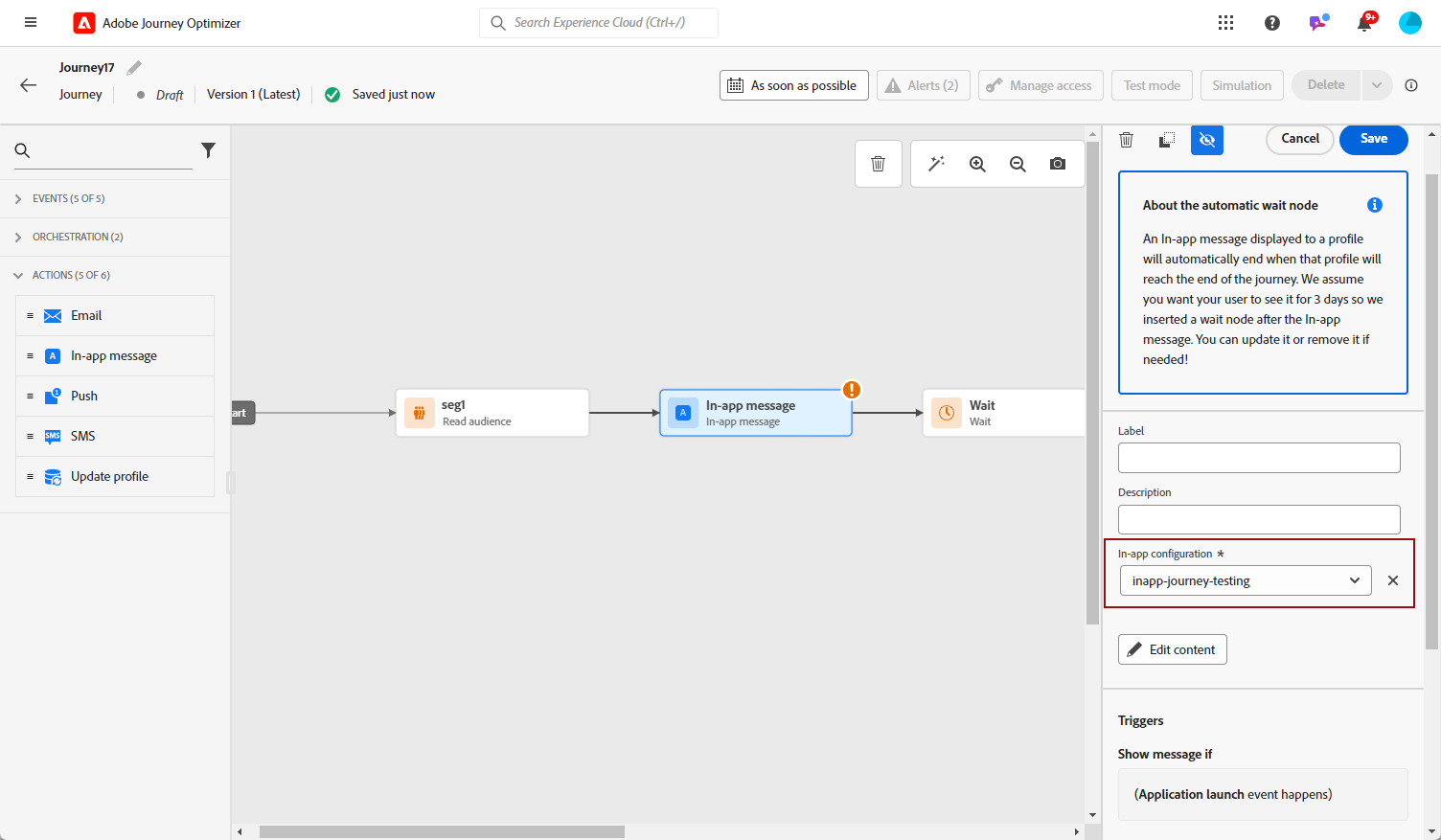
Task: Cancel the activity changes
Action: click(x=1300, y=139)
